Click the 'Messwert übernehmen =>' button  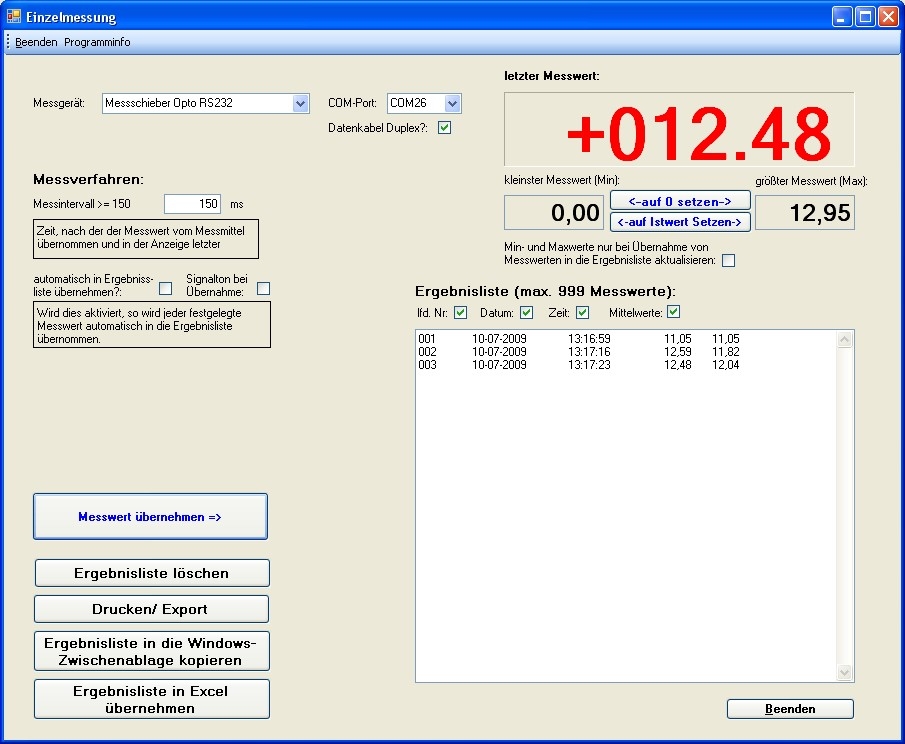150,517
